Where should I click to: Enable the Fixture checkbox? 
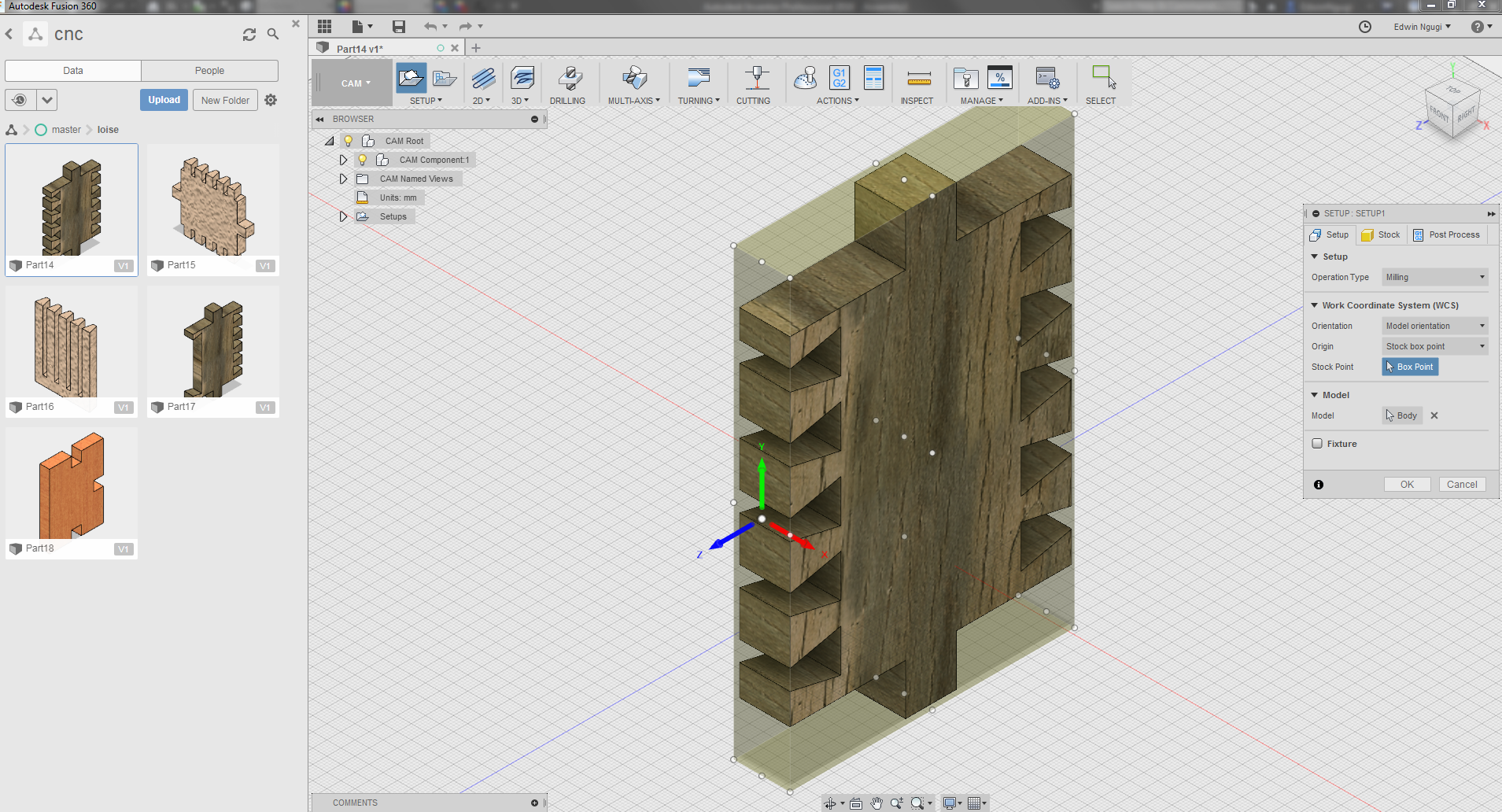pos(1317,444)
